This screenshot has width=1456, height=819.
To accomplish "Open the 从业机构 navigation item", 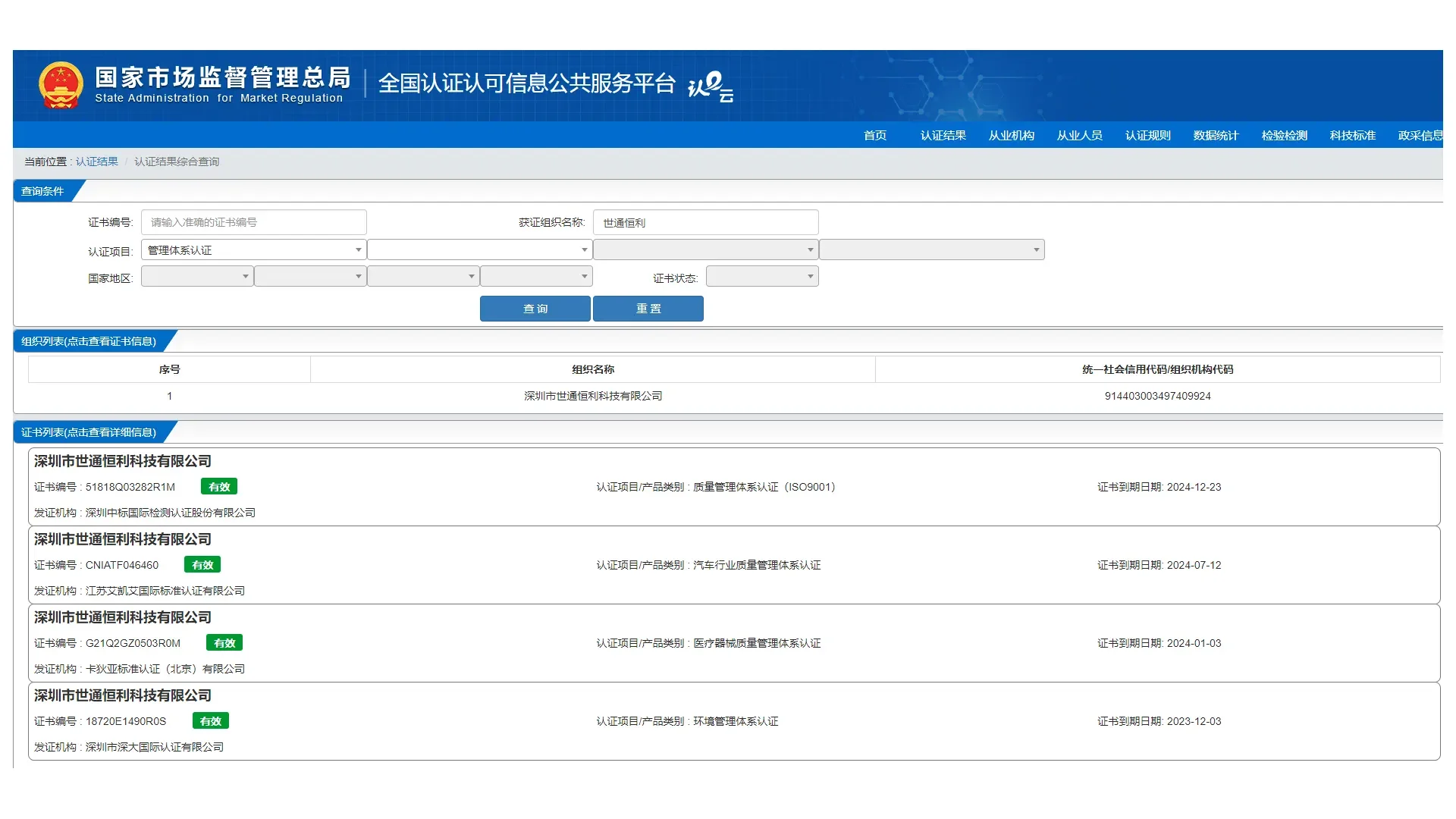I will pyautogui.click(x=1011, y=136).
